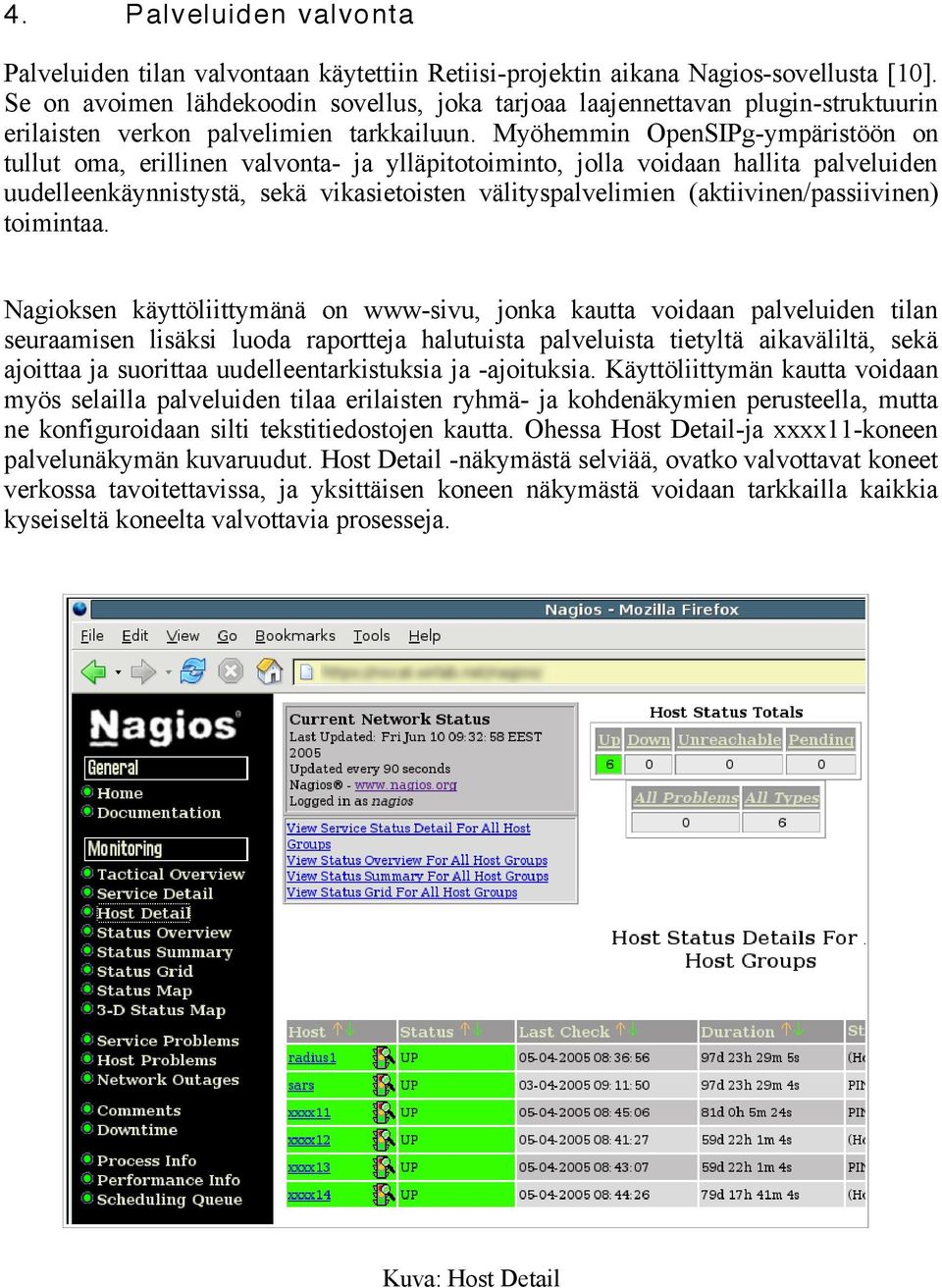Open the radius1 host link
Screen dimensions: 942x1288
coord(312,1057)
